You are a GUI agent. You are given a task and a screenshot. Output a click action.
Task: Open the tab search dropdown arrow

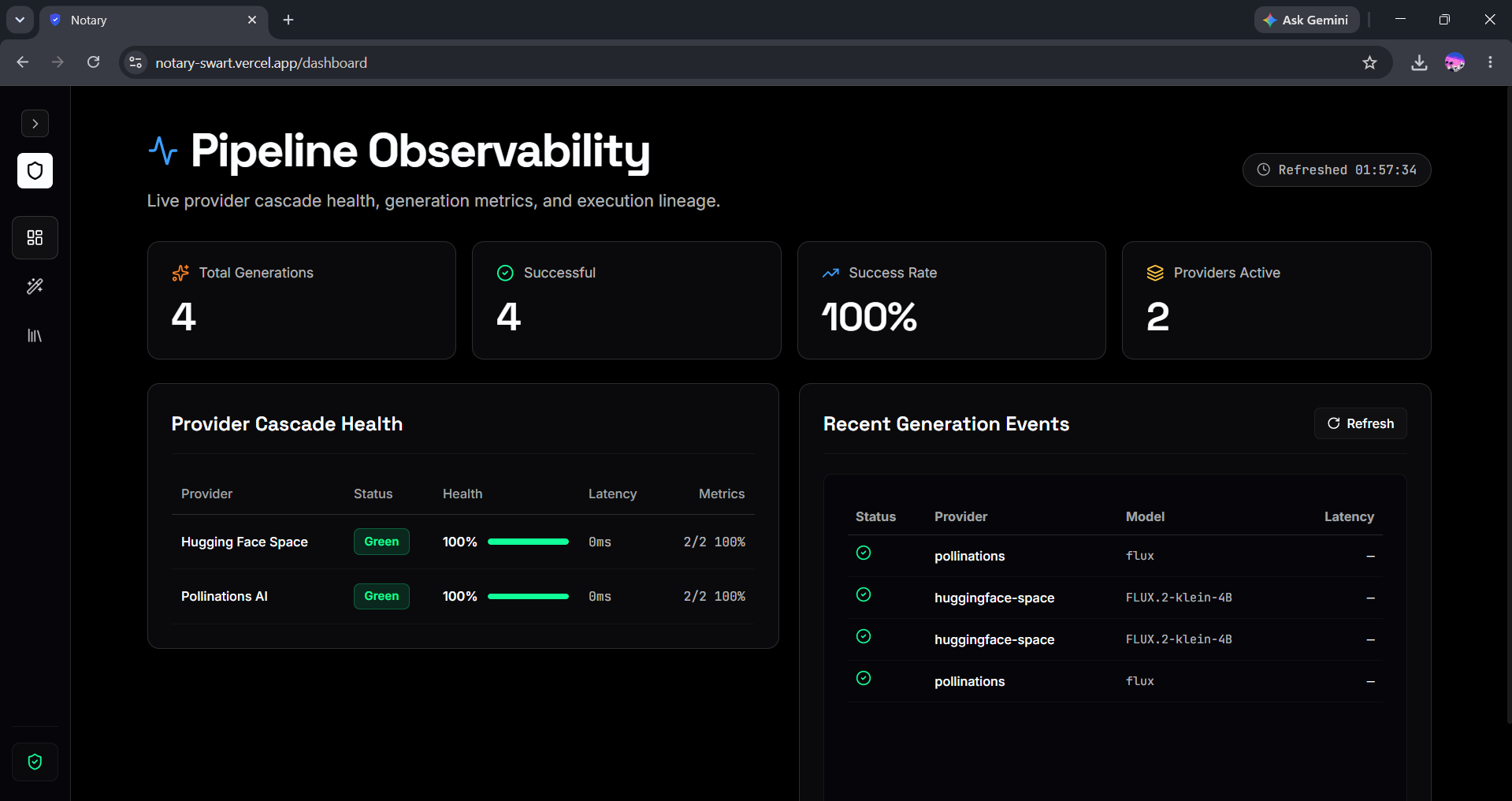click(x=20, y=20)
